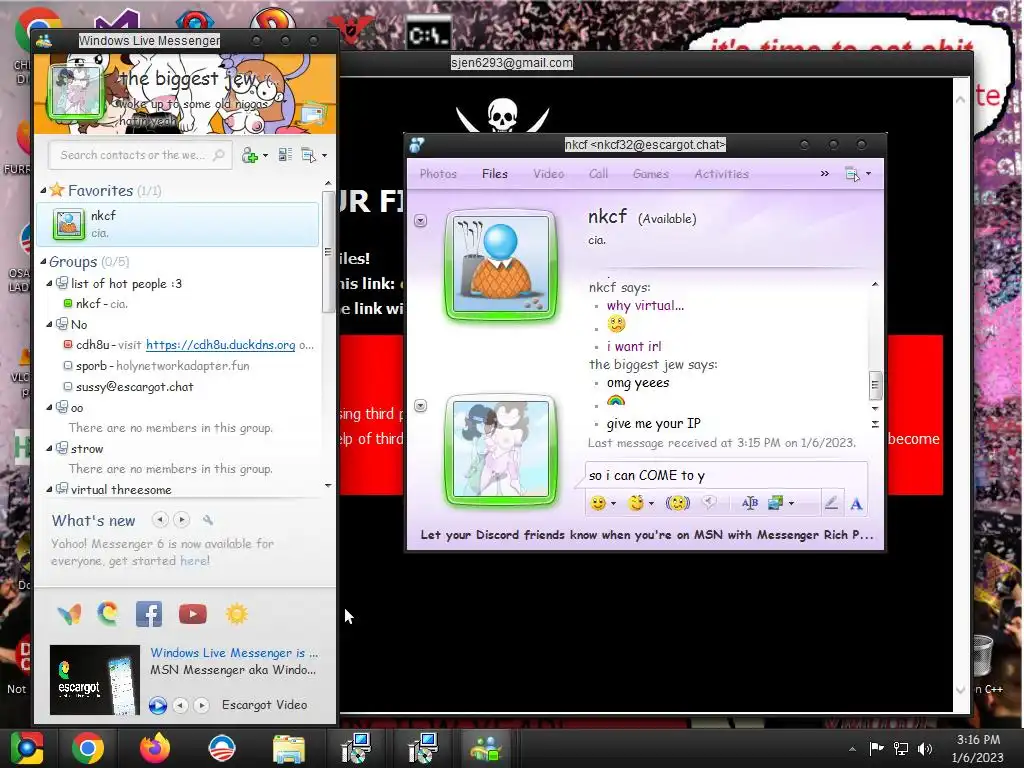1024x768 pixels.
Task: Switch to handwriting pen mode
Action: click(831, 503)
